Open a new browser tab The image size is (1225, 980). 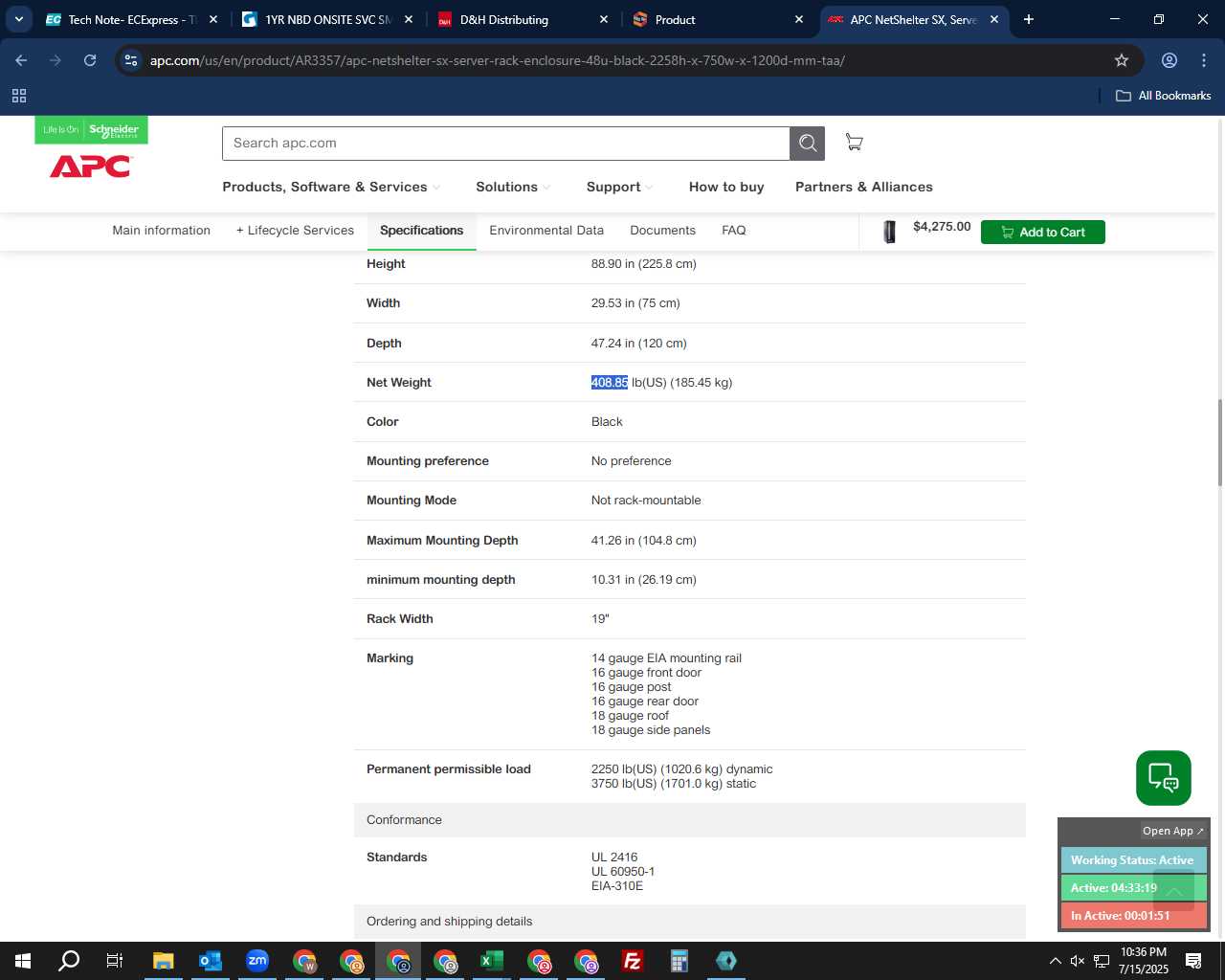[x=1029, y=19]
